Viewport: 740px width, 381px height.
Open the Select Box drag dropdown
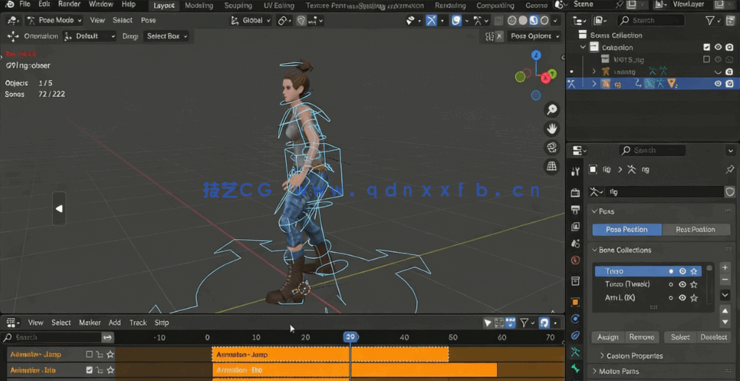pyautogui.click(x=167, y=36)
